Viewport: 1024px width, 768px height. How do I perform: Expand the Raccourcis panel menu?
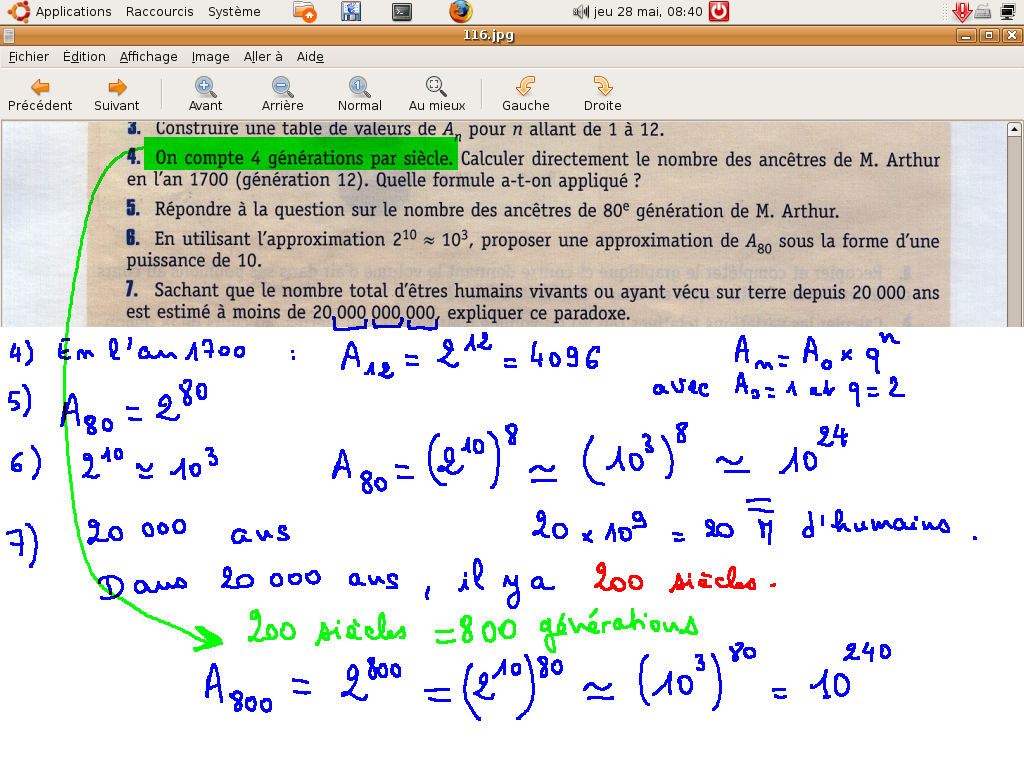[x=160, y=12]
